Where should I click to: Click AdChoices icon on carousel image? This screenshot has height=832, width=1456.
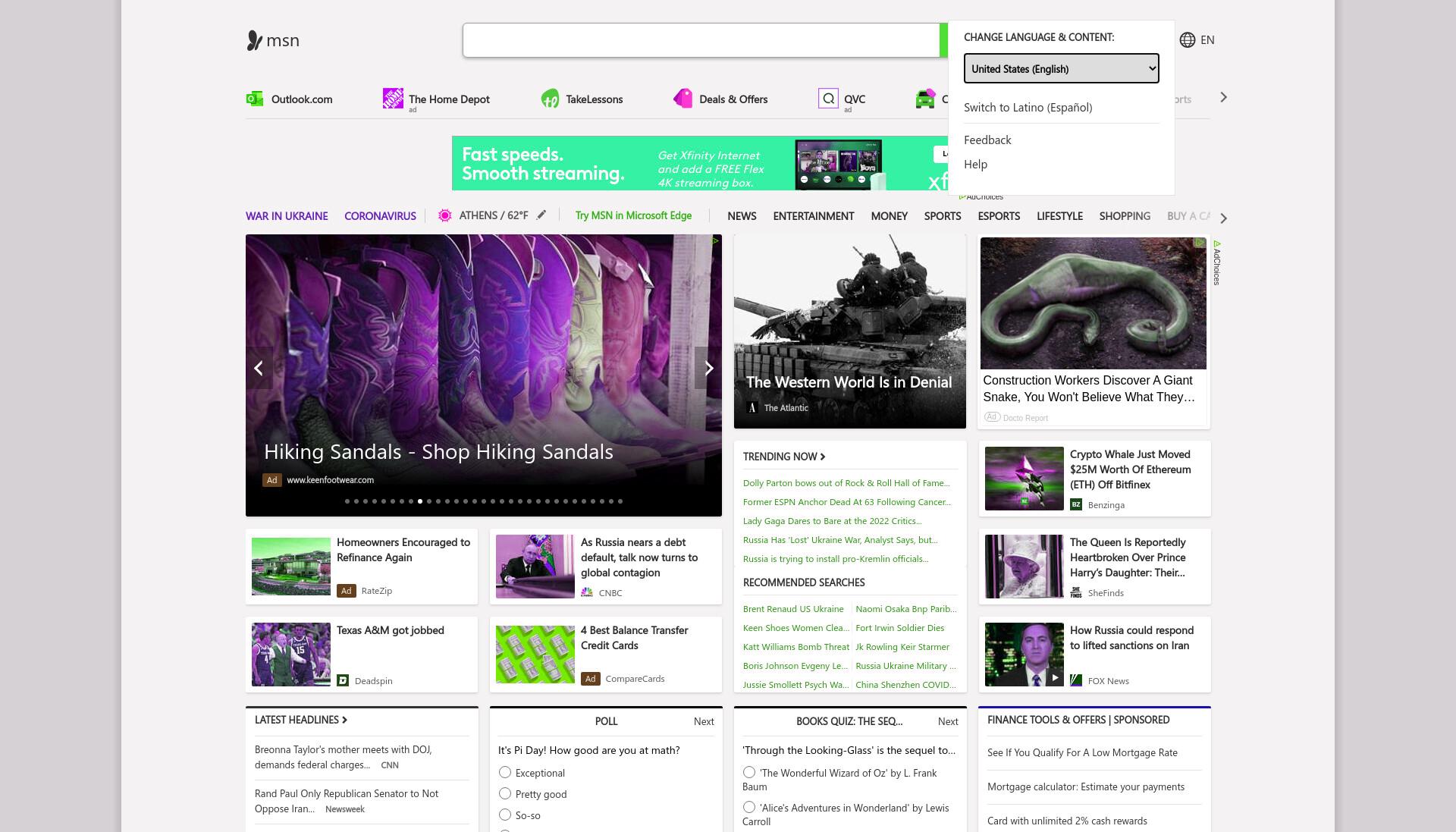click(x=715, y=240)
